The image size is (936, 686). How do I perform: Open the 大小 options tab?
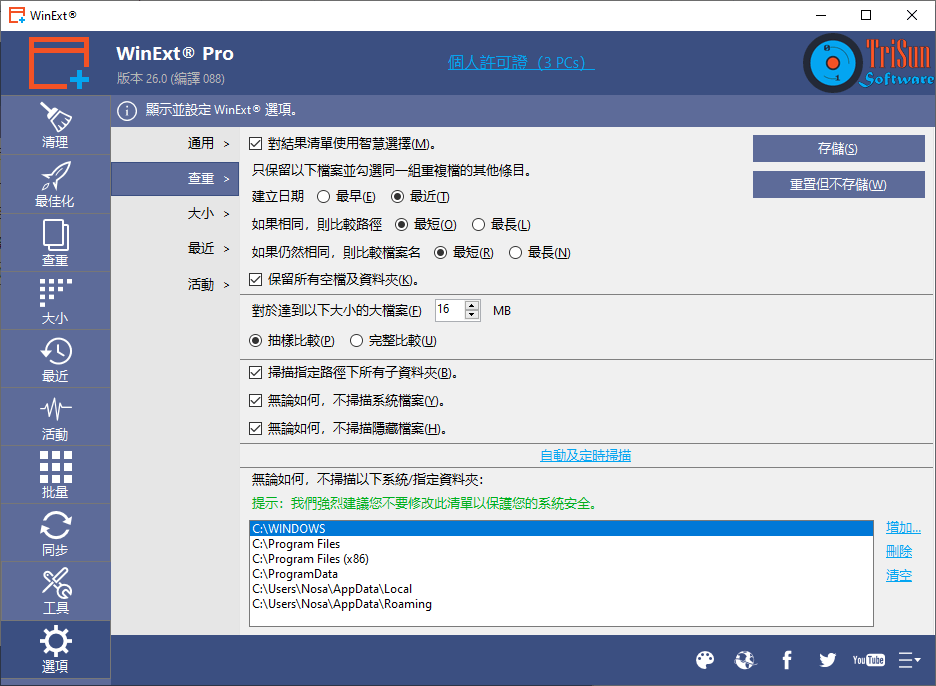point(175,214)
